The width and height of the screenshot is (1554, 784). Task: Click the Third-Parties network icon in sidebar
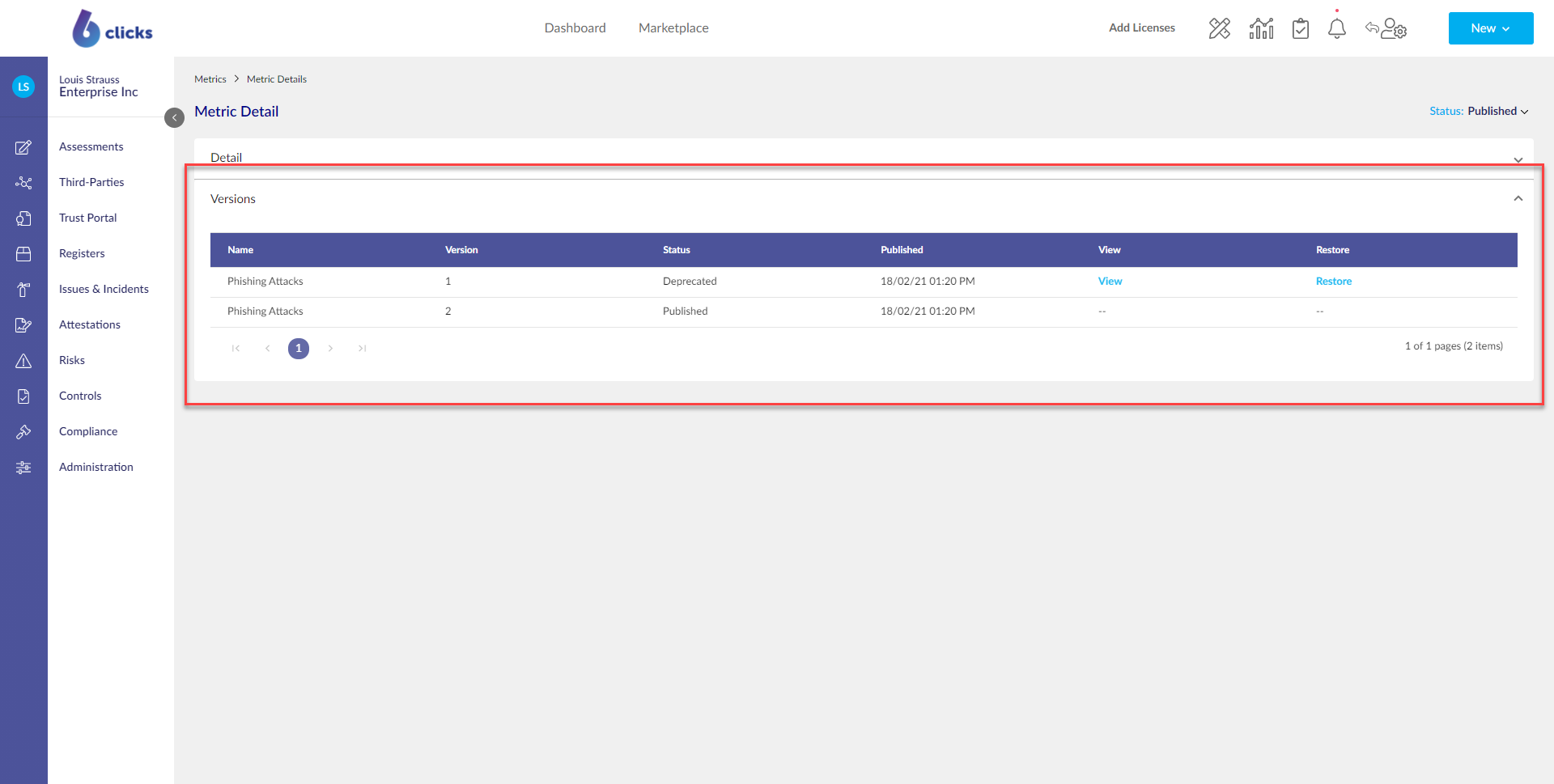23,183
